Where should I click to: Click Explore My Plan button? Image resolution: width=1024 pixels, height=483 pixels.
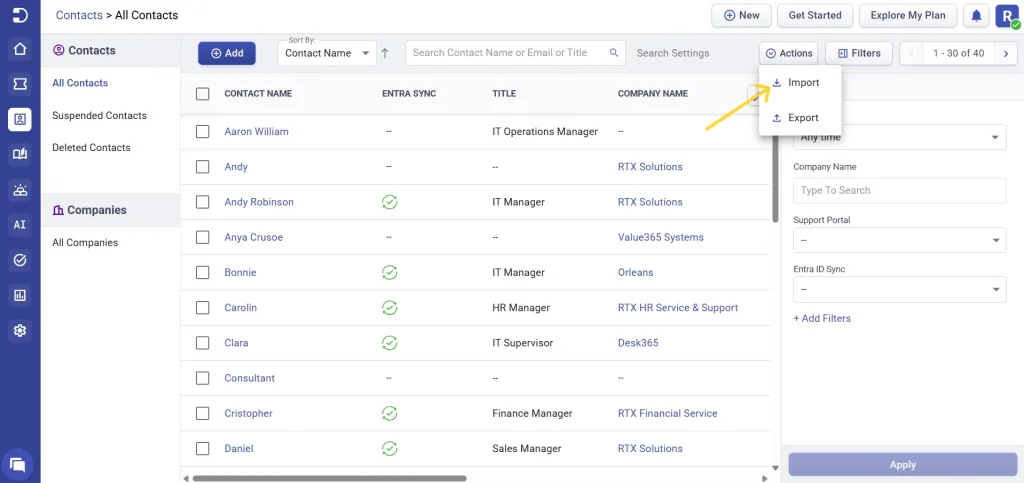[x=908, y=16]
